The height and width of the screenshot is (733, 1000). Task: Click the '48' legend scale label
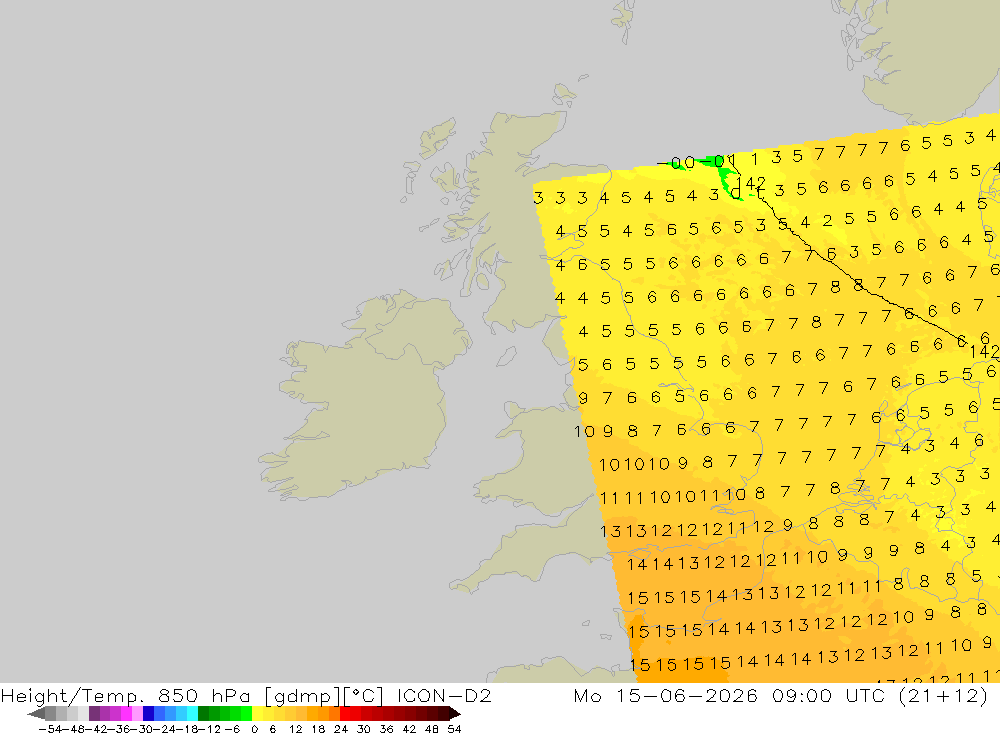pyautogui.click(x=432, y=729)
